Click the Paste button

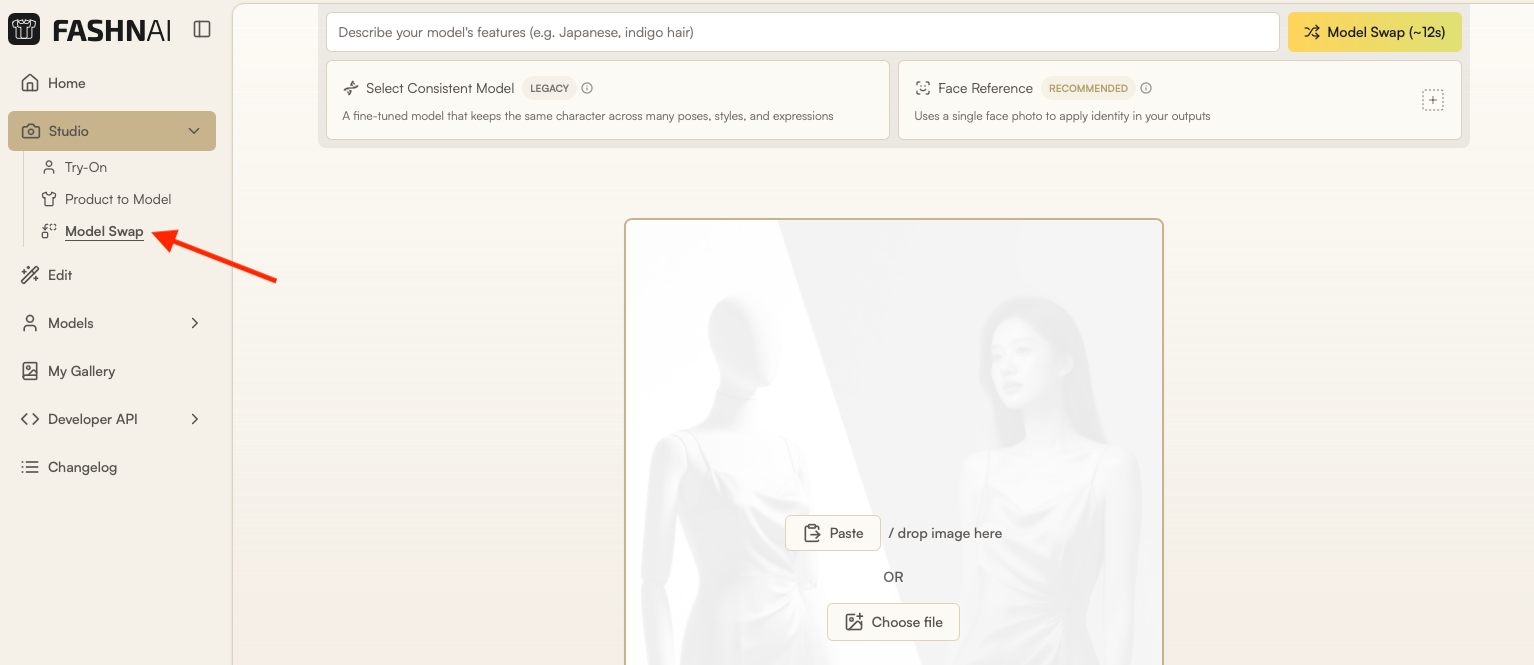[x=833, y=533]
